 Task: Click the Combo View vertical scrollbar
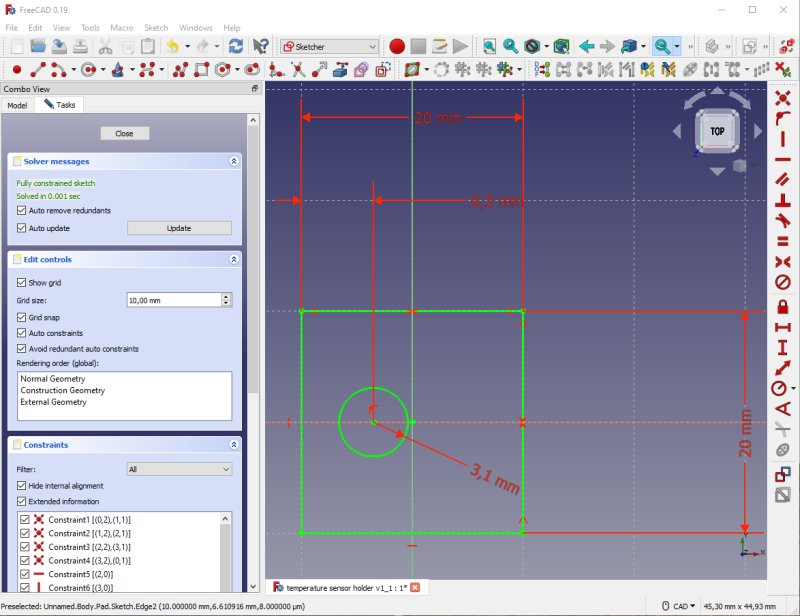253,260
